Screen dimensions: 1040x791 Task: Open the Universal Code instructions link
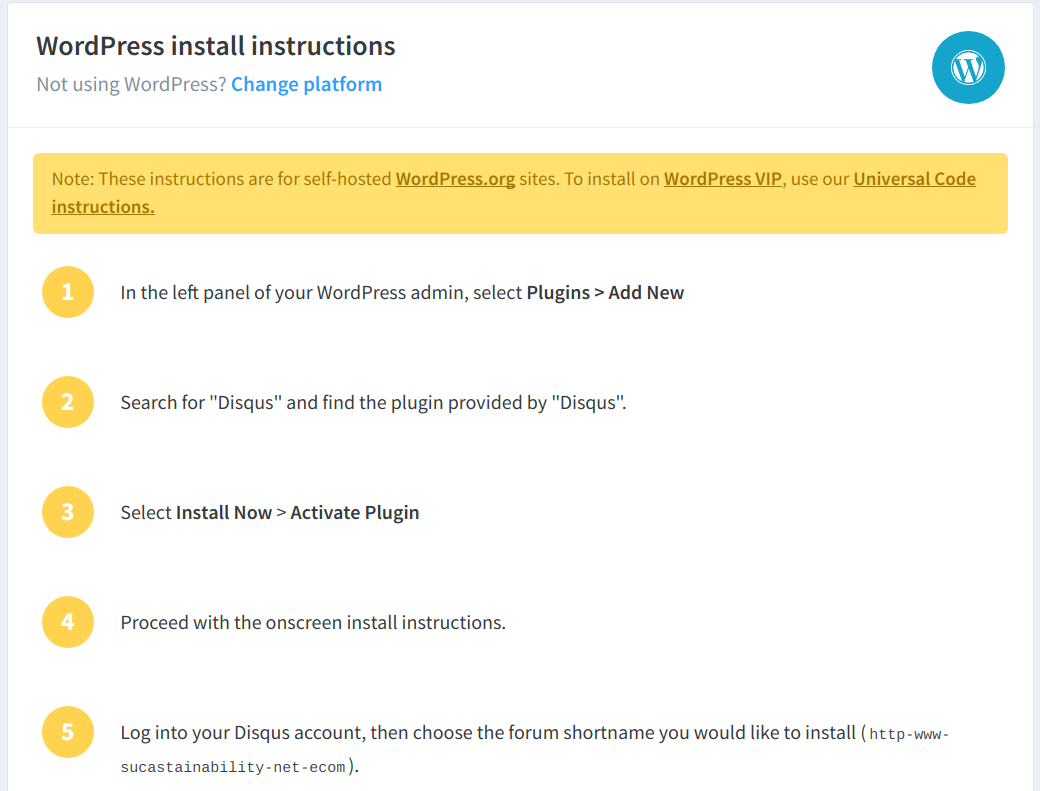[x=914, y=178]
